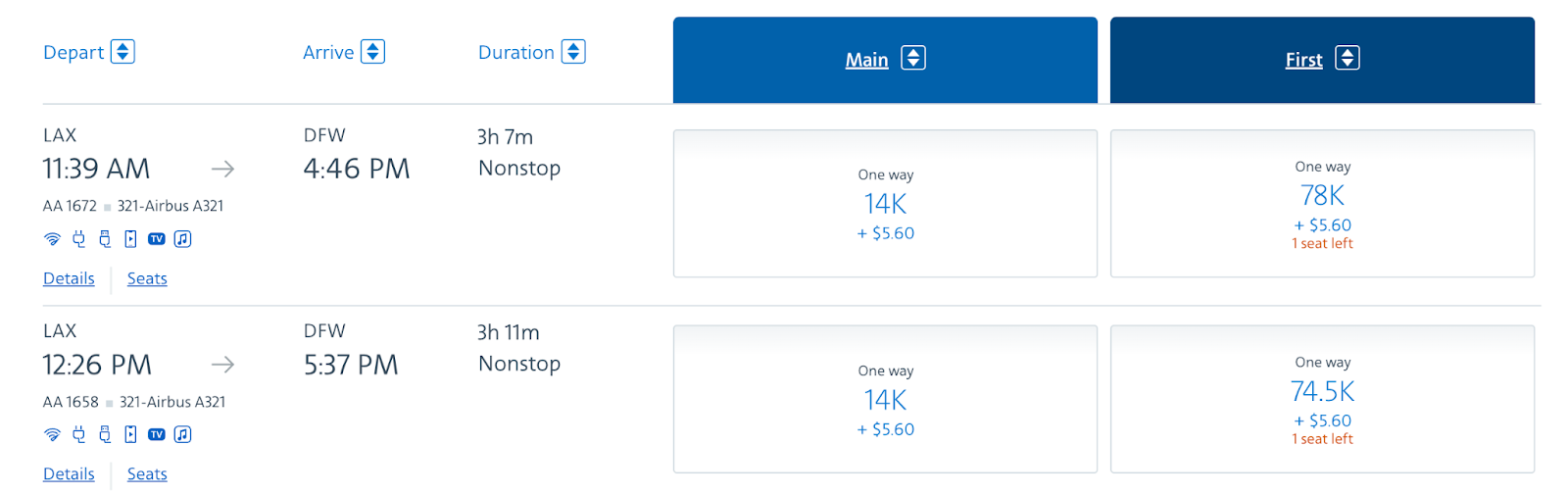
Task: View Seats for the 12:26 PM flight
Action: point(147,474)
